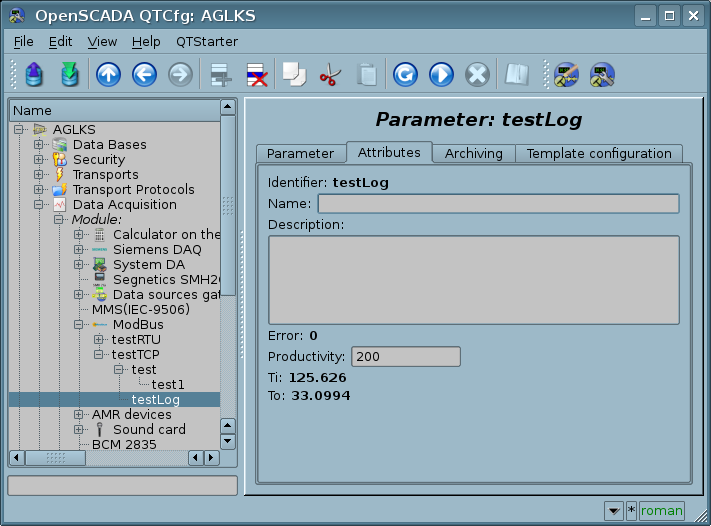The width and height of the screenshot is (711, 526).
Task: Collapse the testTCP tree node
Action: click(99, 355)
